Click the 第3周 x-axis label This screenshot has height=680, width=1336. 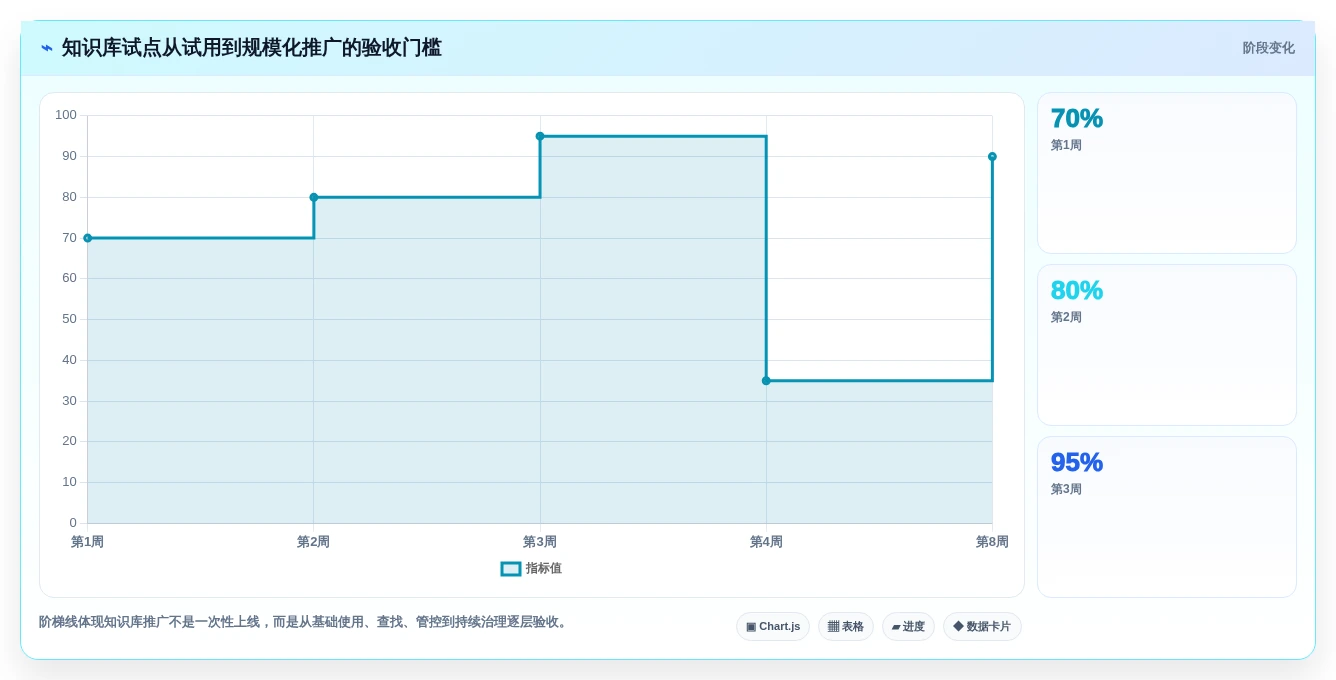click(x=540, y=542)
